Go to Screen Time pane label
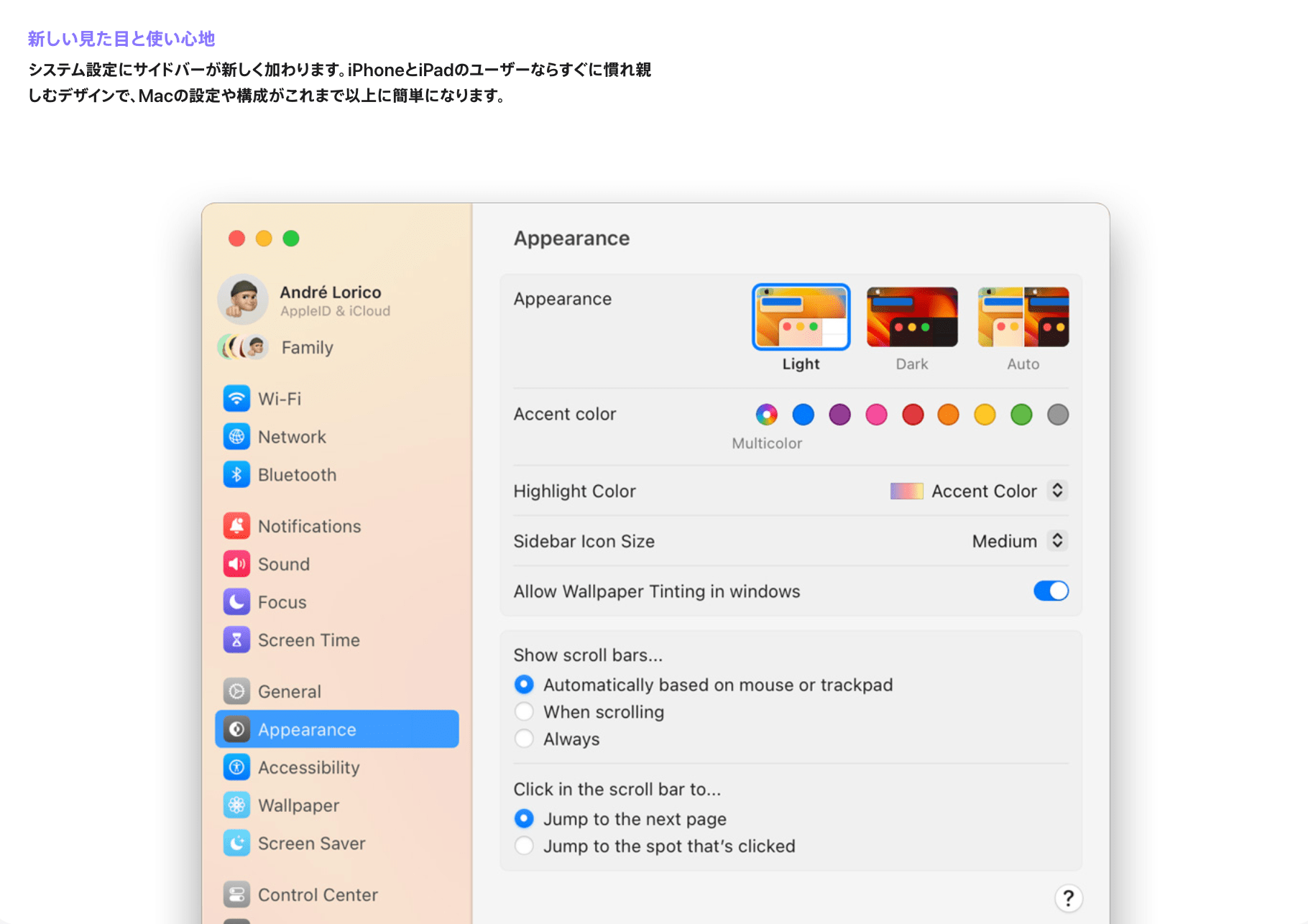The height and width of the screenshot is (924, 1308). 309,640
